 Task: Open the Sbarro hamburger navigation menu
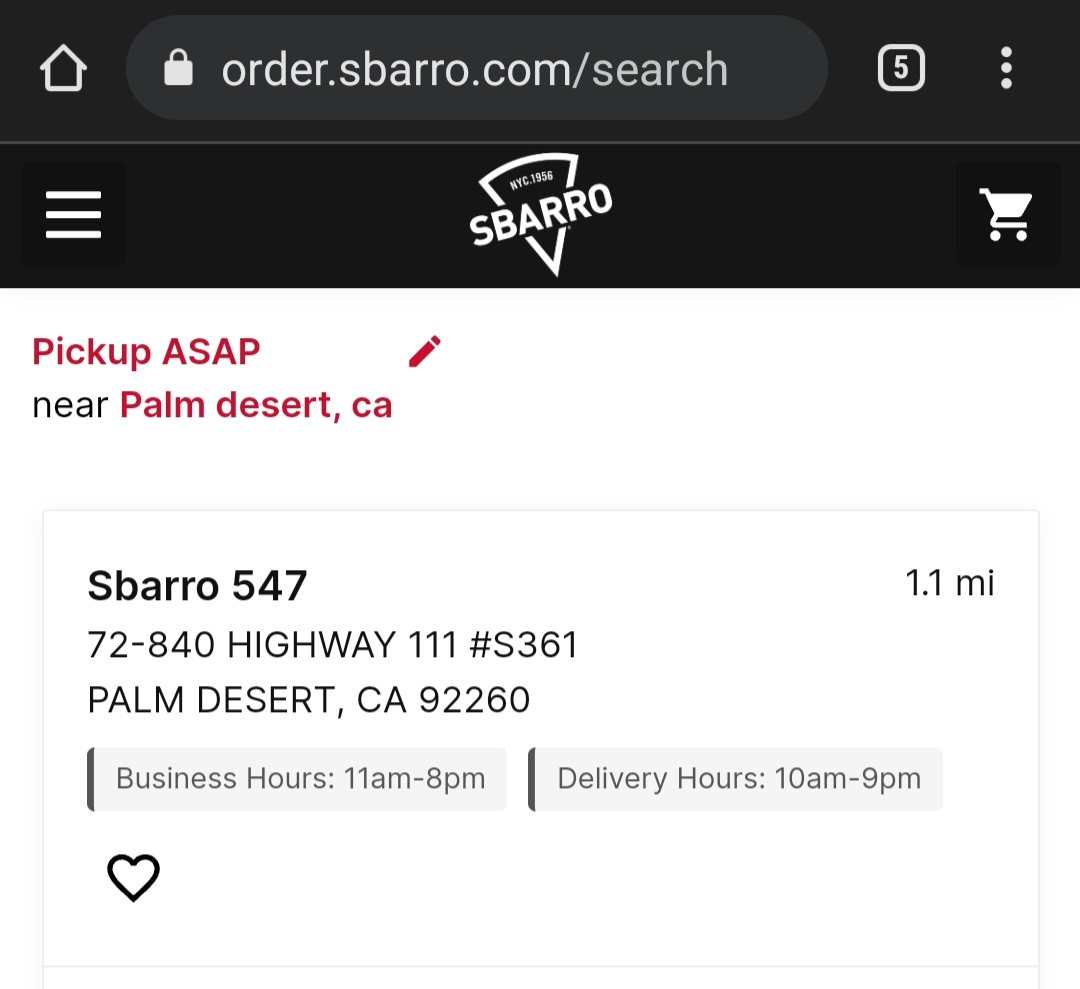[73, 215]
